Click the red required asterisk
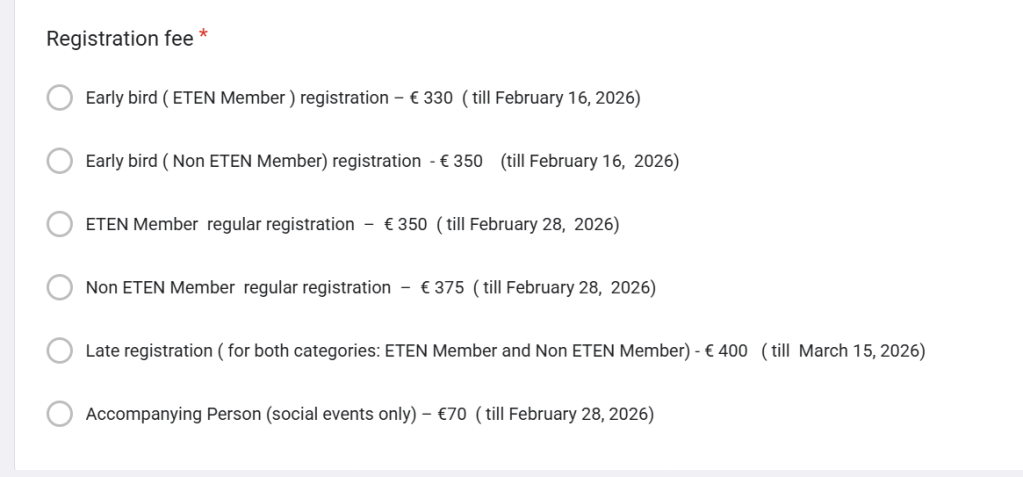This screenshot has width=1023, height=477. (204, 37)
